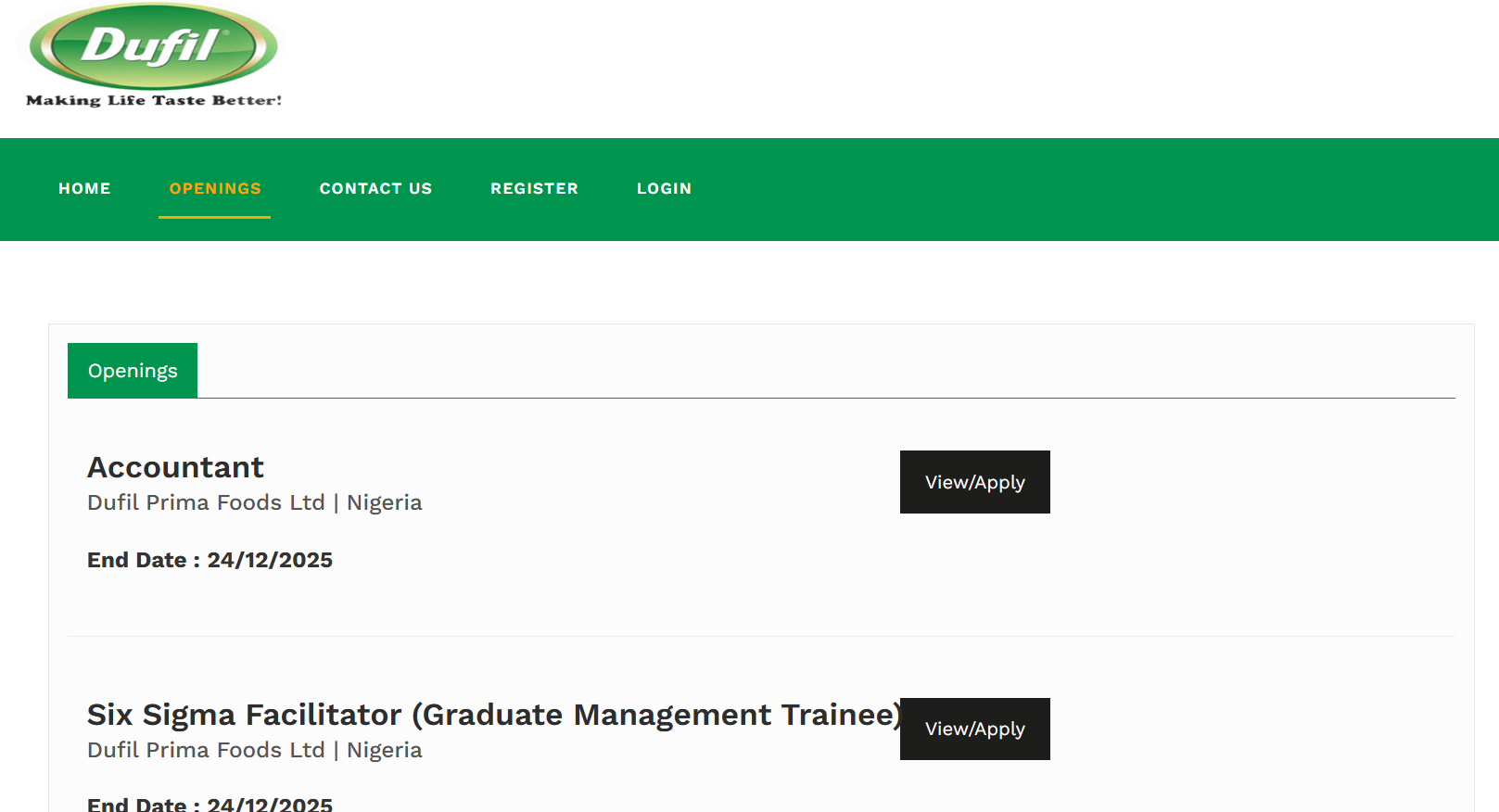Open the HOME navigation menu item
1499x812 pixels.
84,188
